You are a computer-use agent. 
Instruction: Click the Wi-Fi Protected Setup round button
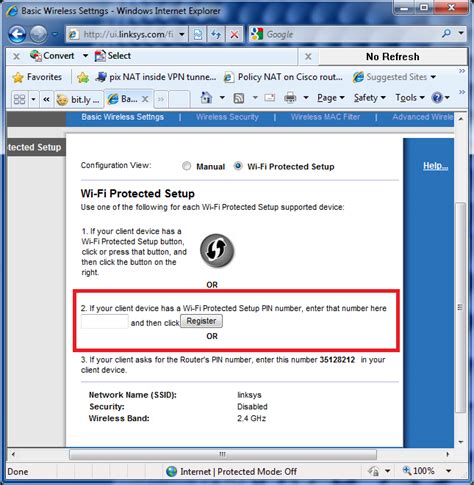(x=217, y=251)
